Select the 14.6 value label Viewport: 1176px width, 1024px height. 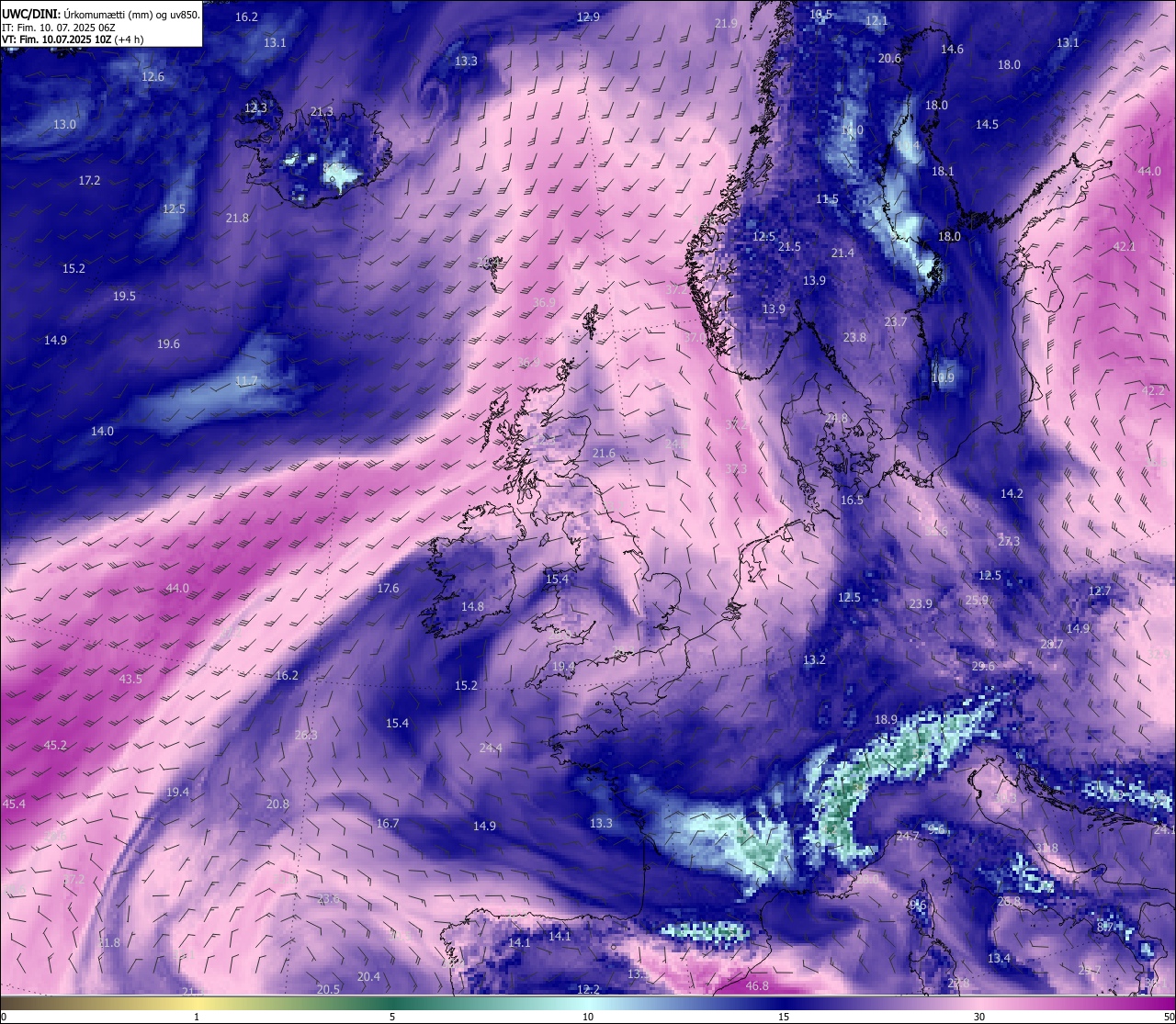point(952,49)
